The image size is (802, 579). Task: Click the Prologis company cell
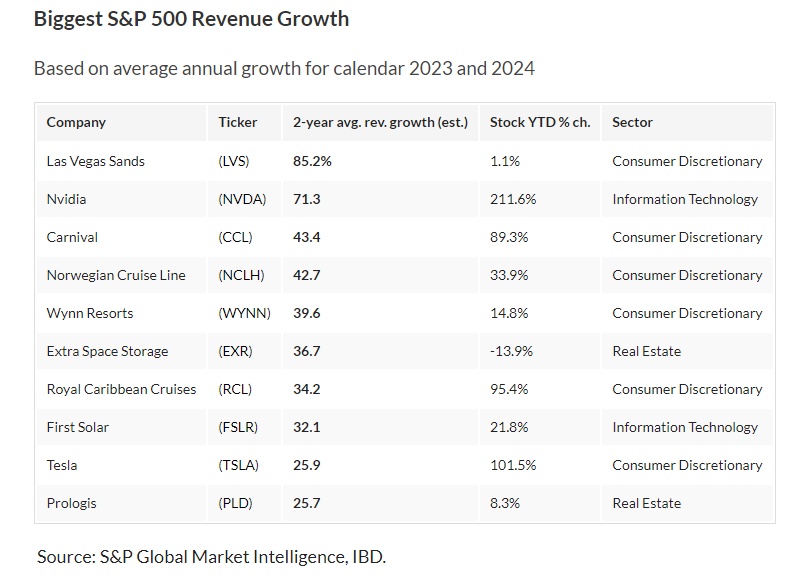(72, 503)
